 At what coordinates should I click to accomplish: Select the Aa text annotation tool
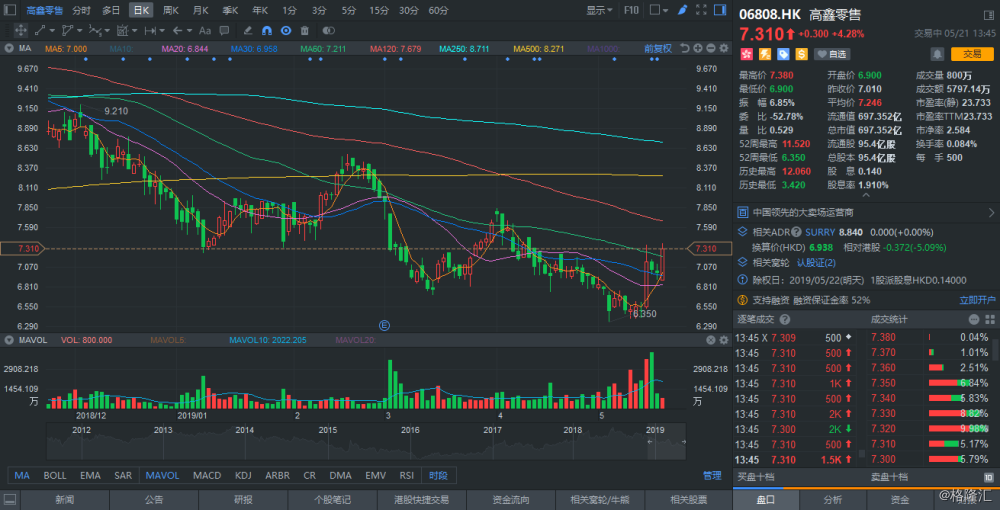coord(205,30)
